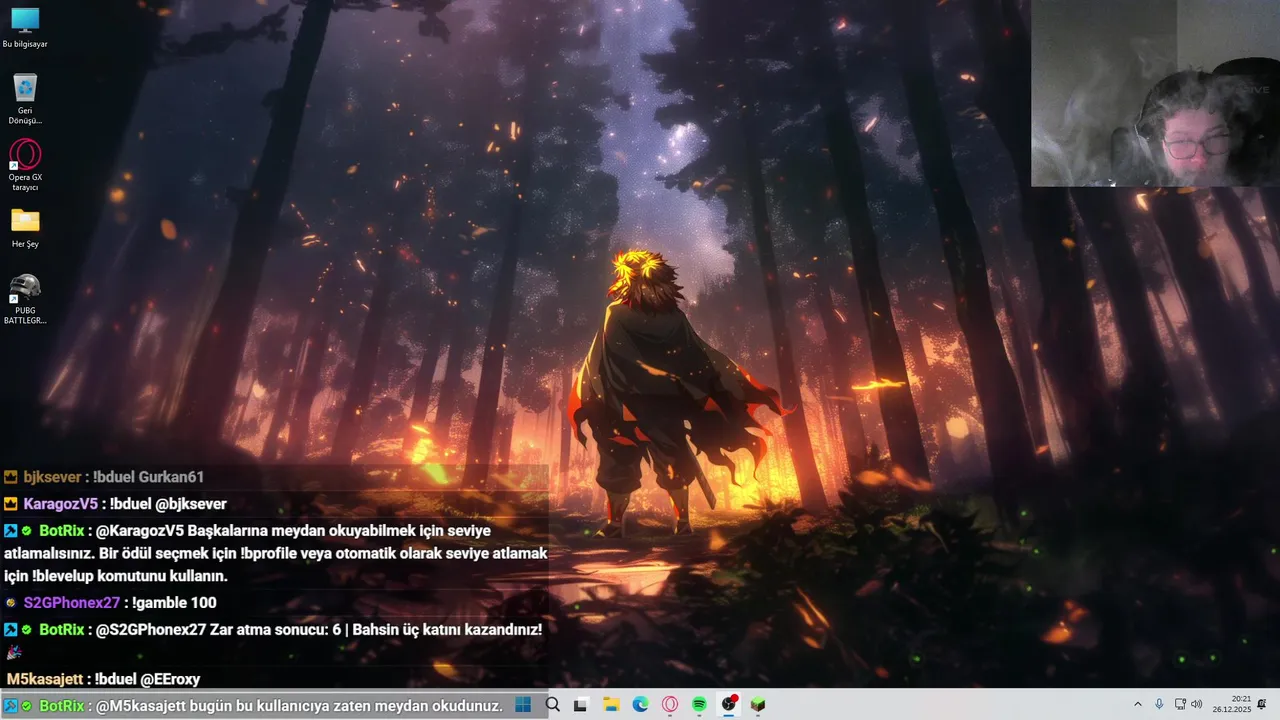The image size is (1280, 720).
Task: Click the '!gamble 100' chat message
Action: point(174,603)
